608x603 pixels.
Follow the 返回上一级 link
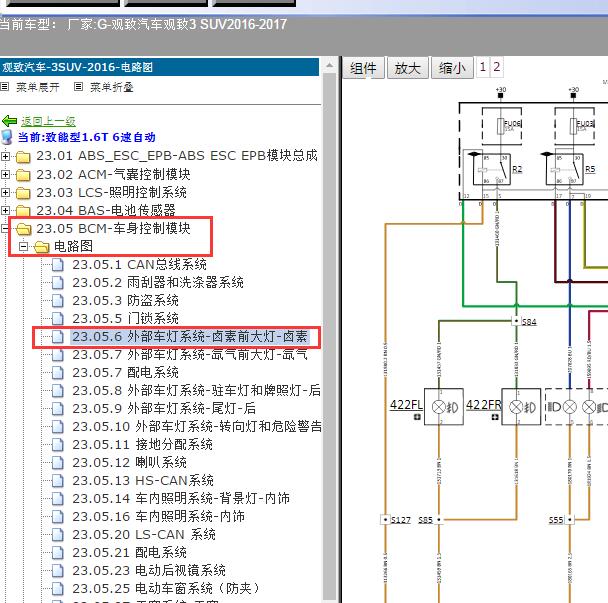[48, 121]
